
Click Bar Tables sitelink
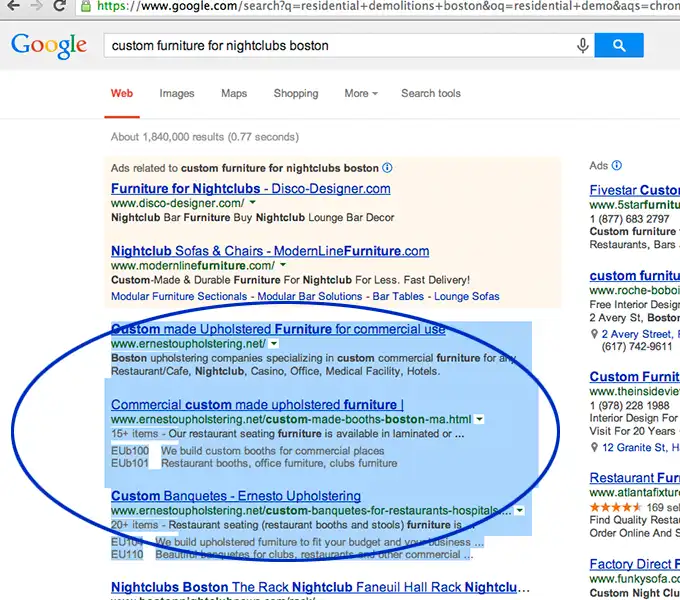coord(398,296)
